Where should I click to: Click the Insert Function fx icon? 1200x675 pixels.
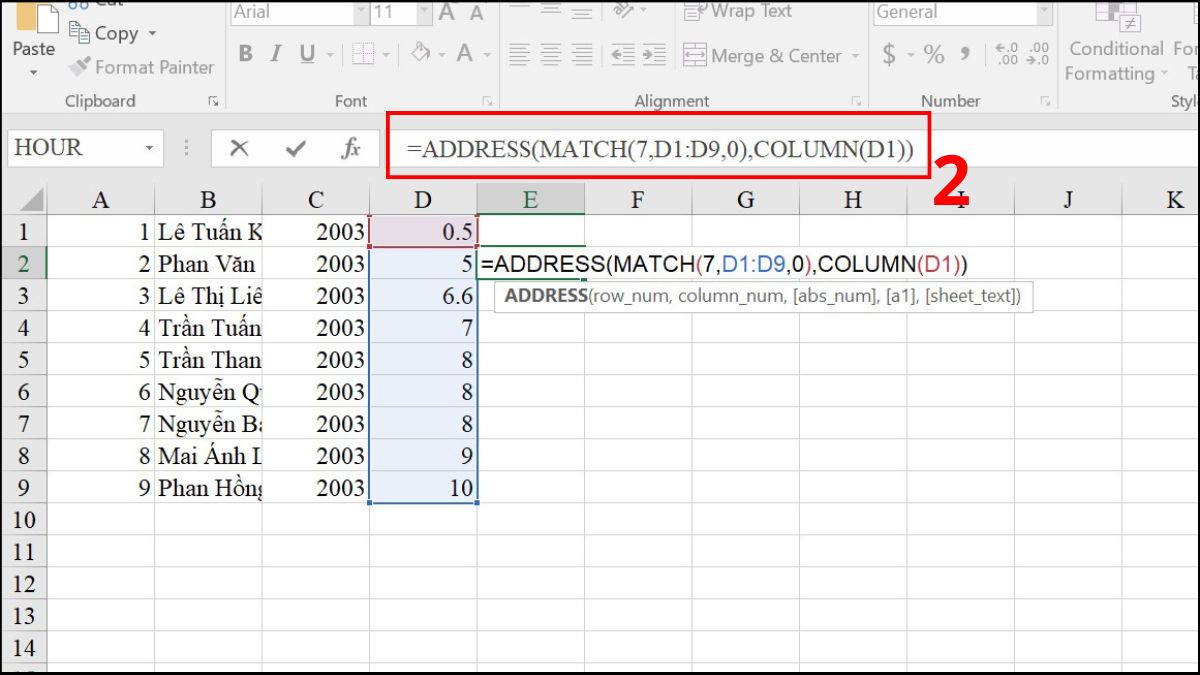[350, 147]
